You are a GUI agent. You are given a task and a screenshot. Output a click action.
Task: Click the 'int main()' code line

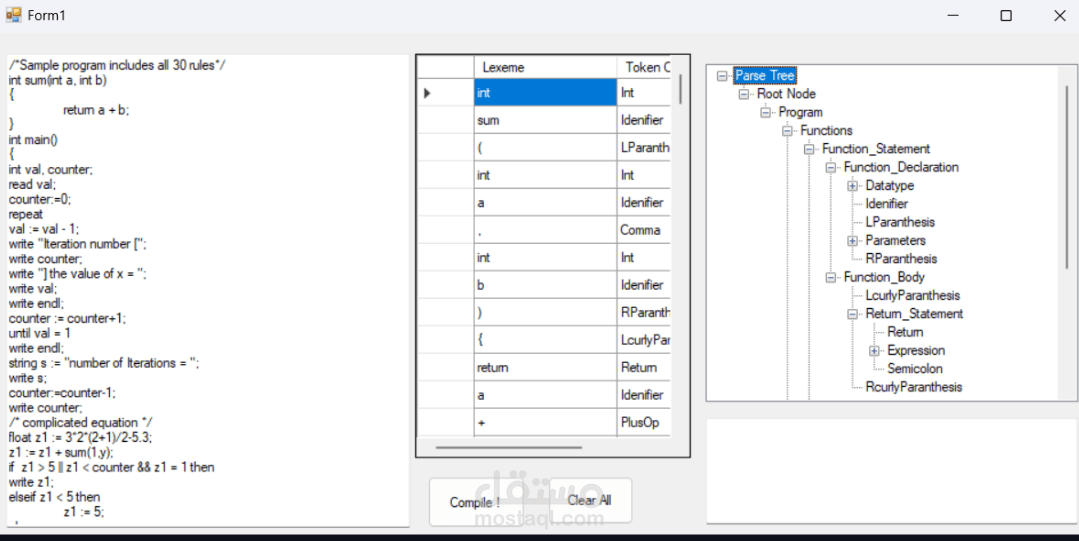34,140
